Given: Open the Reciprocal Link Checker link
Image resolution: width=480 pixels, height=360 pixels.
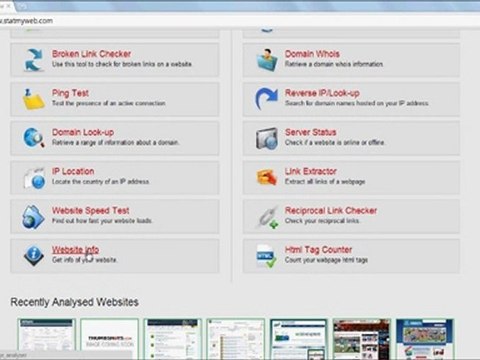Looking at the screenshot, I should [x=331, y=211].
